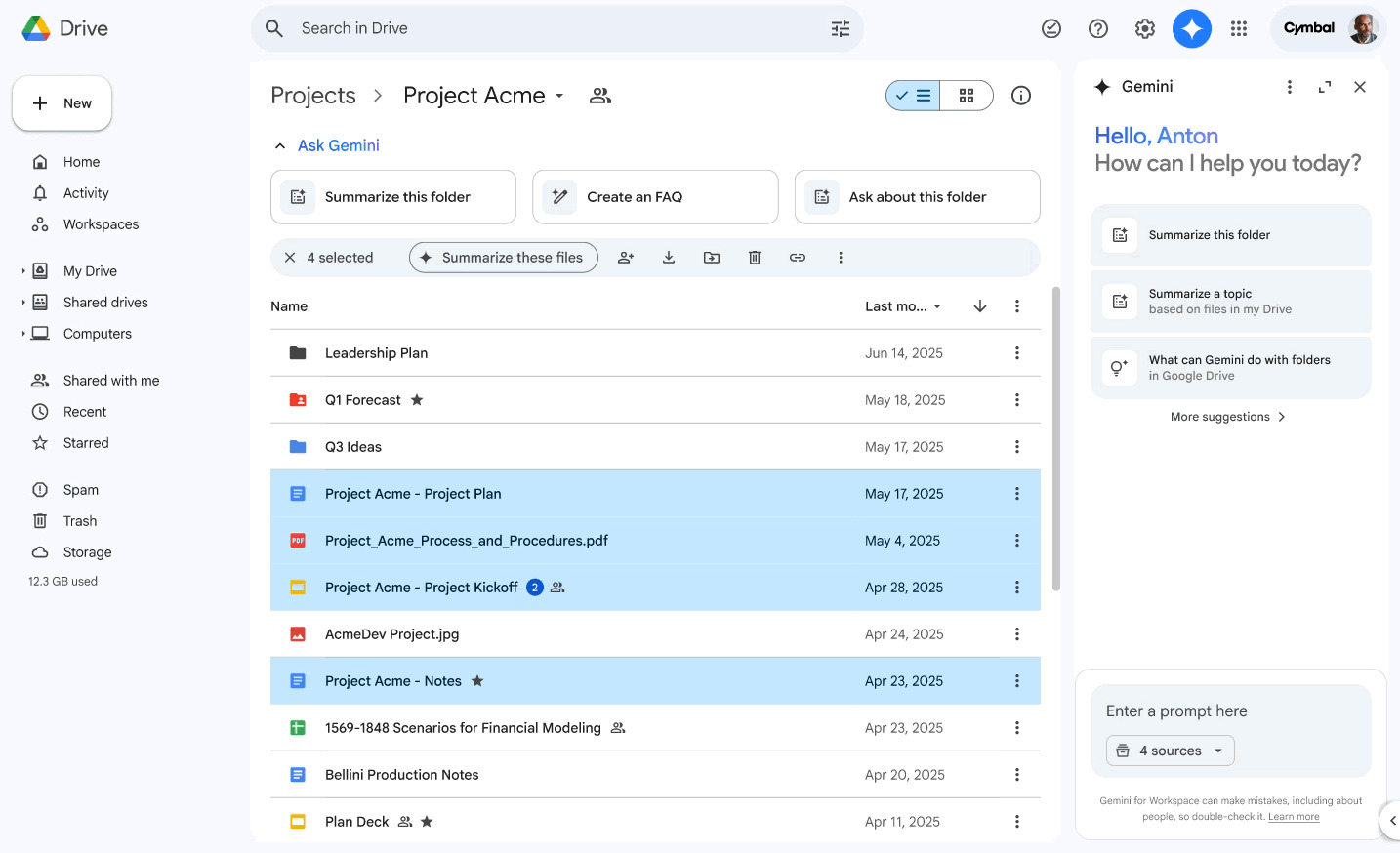Move selected files to another folder

[712, 257]
